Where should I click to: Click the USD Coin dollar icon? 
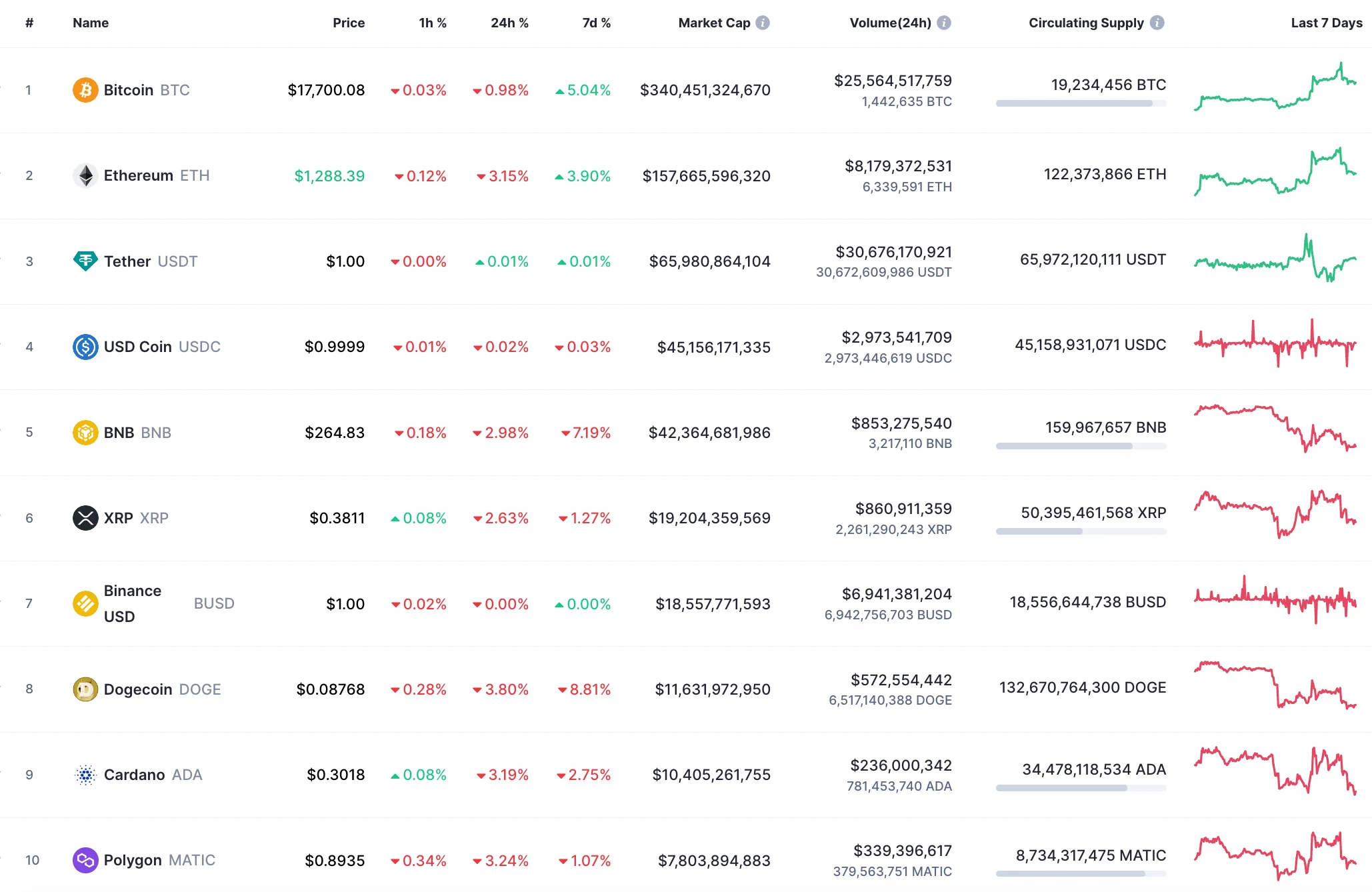[x=84, y=346]
